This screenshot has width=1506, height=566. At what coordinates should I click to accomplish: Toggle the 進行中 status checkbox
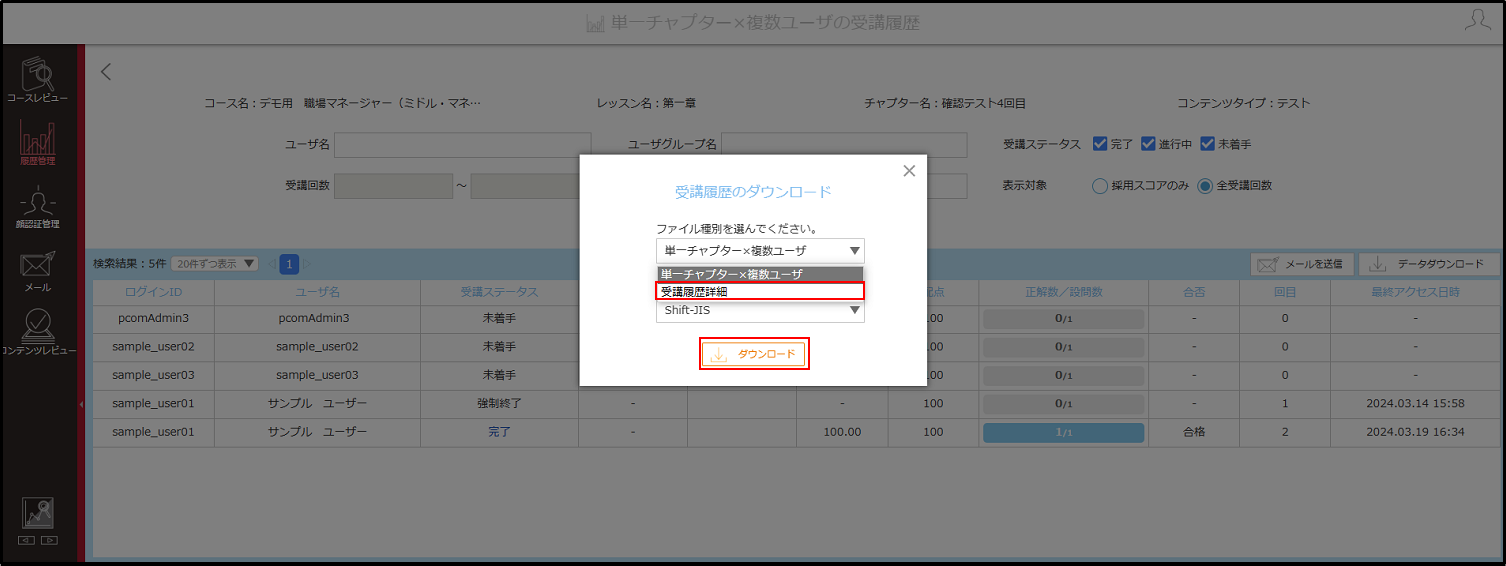(1148, 144)
